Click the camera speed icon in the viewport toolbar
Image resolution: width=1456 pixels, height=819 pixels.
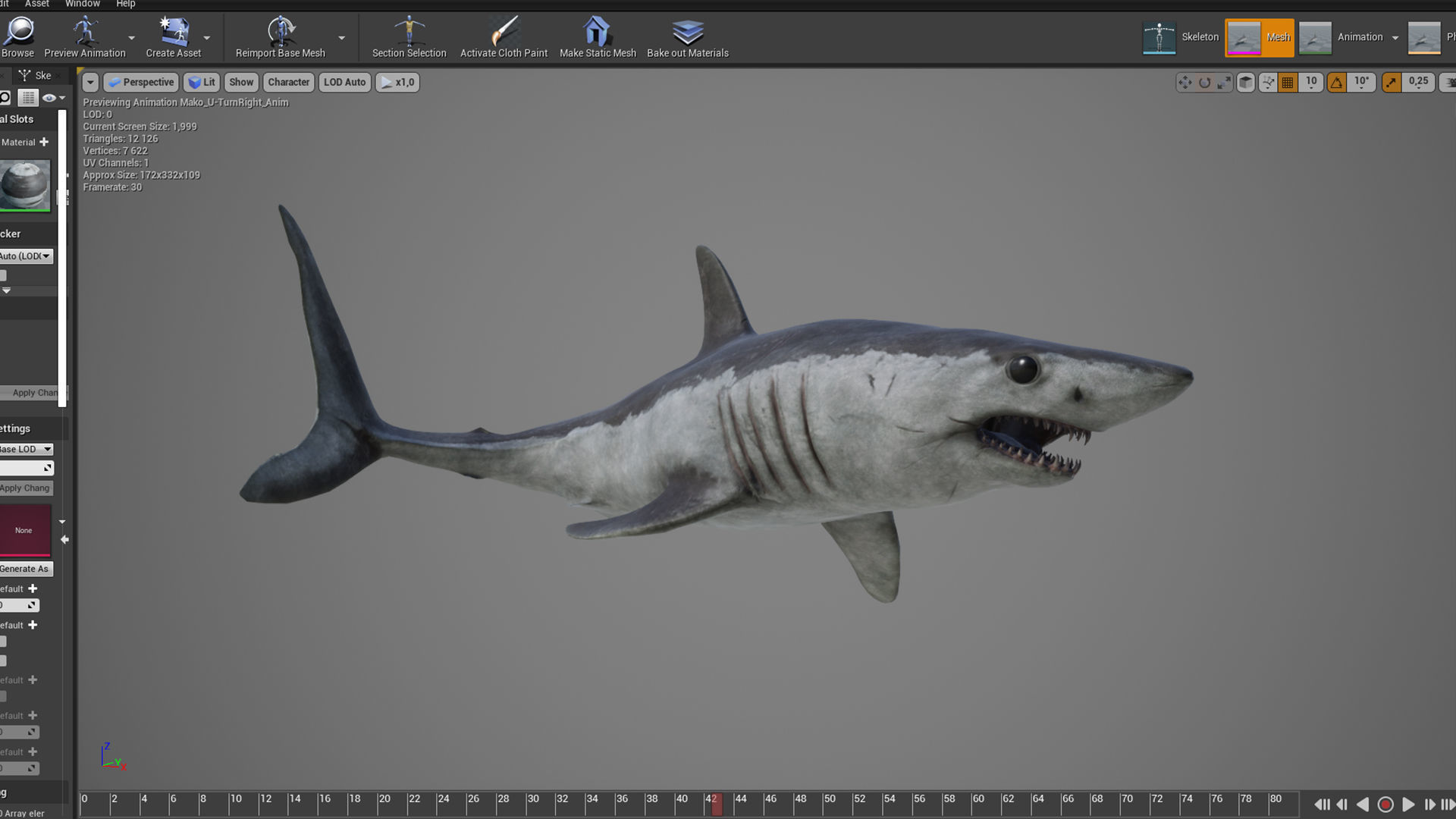click(1448, 83)
